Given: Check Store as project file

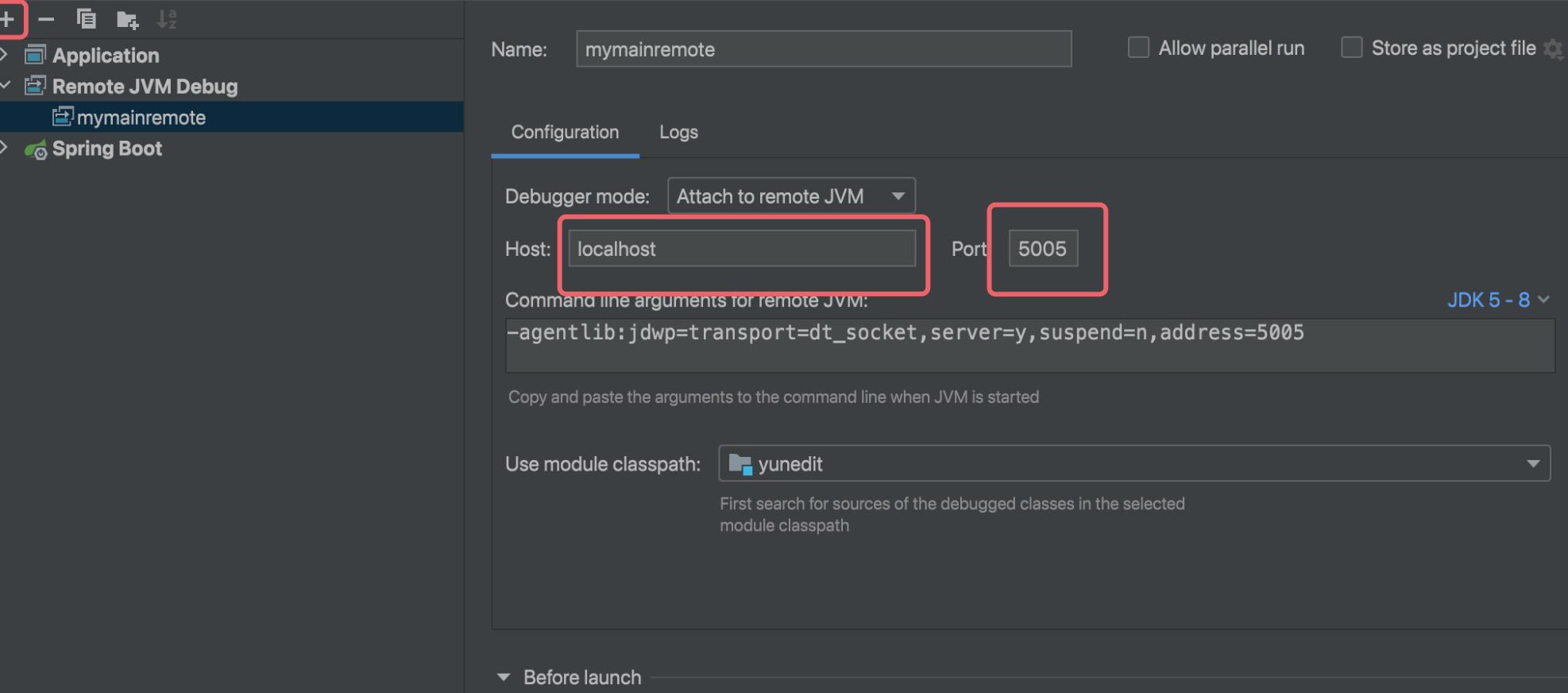Looking at the screenshot, I should (1351, 48).
